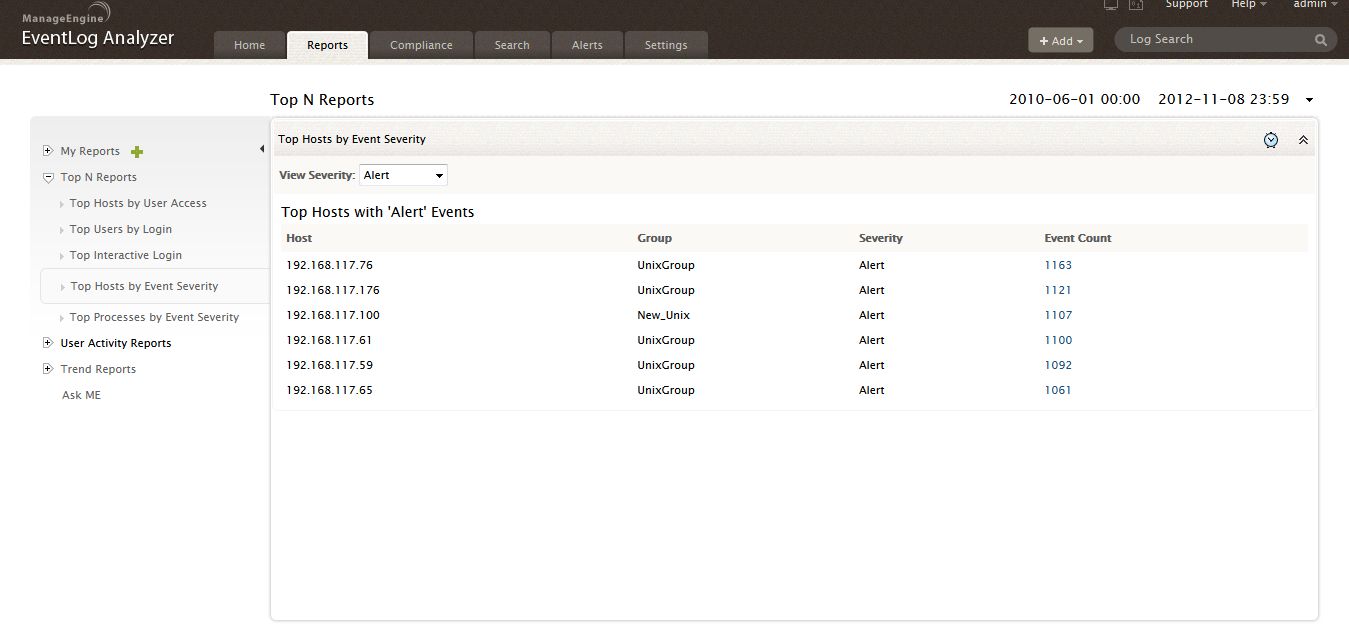Switch to the Compliance tab
Screen dimensions: 1349x641
pos(421,45)
